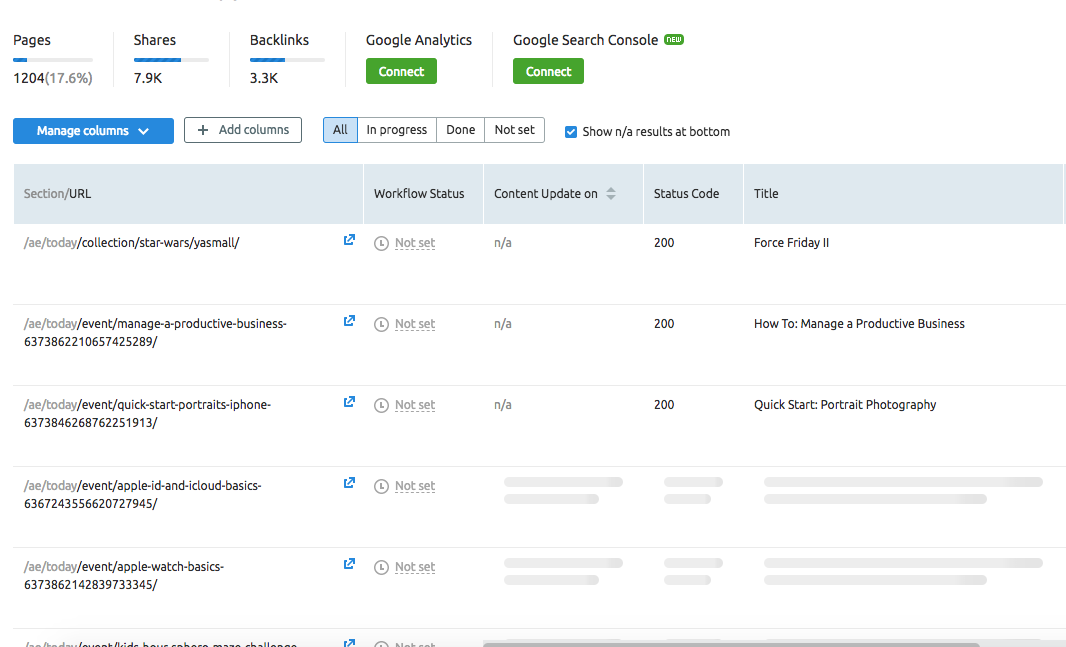Select title 'How To: Manage a Productive Business'

point(859,324)
